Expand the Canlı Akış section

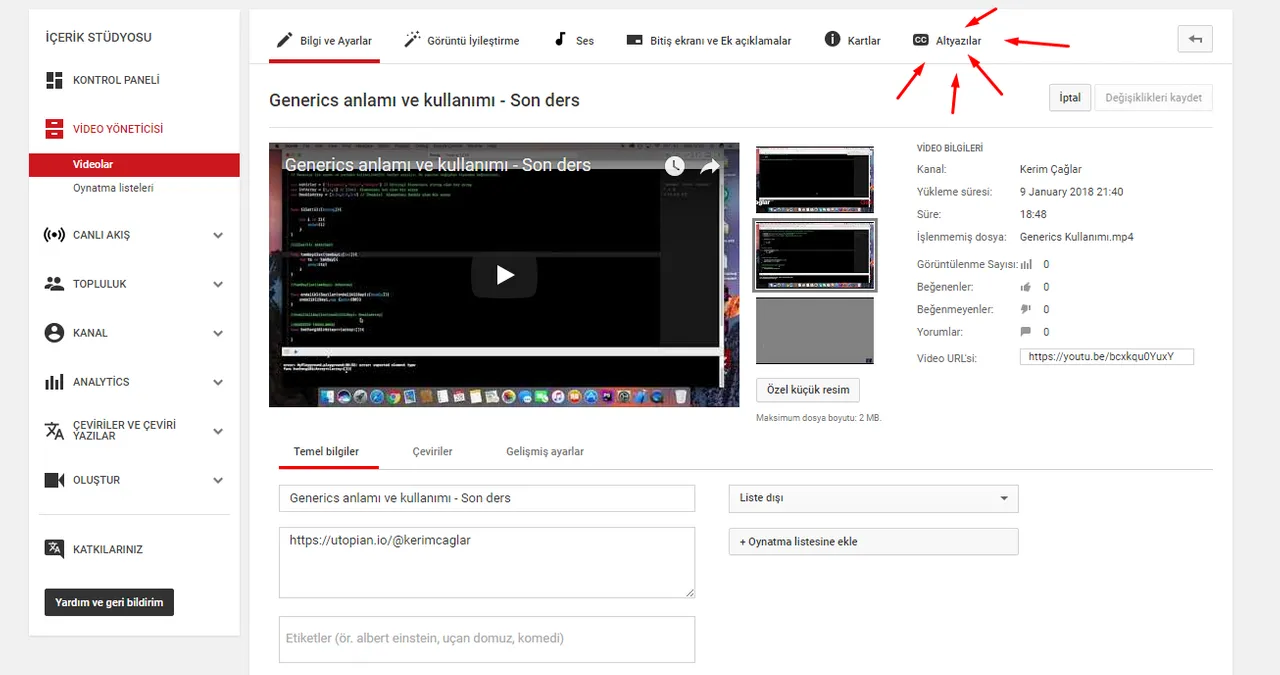coord(218,236)
